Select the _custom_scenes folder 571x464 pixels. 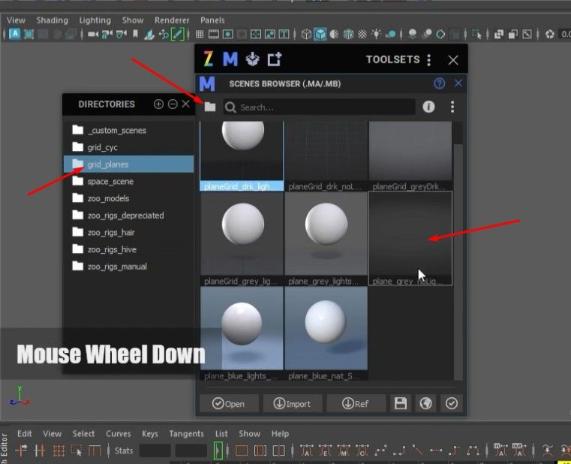(x=129, y=130)
